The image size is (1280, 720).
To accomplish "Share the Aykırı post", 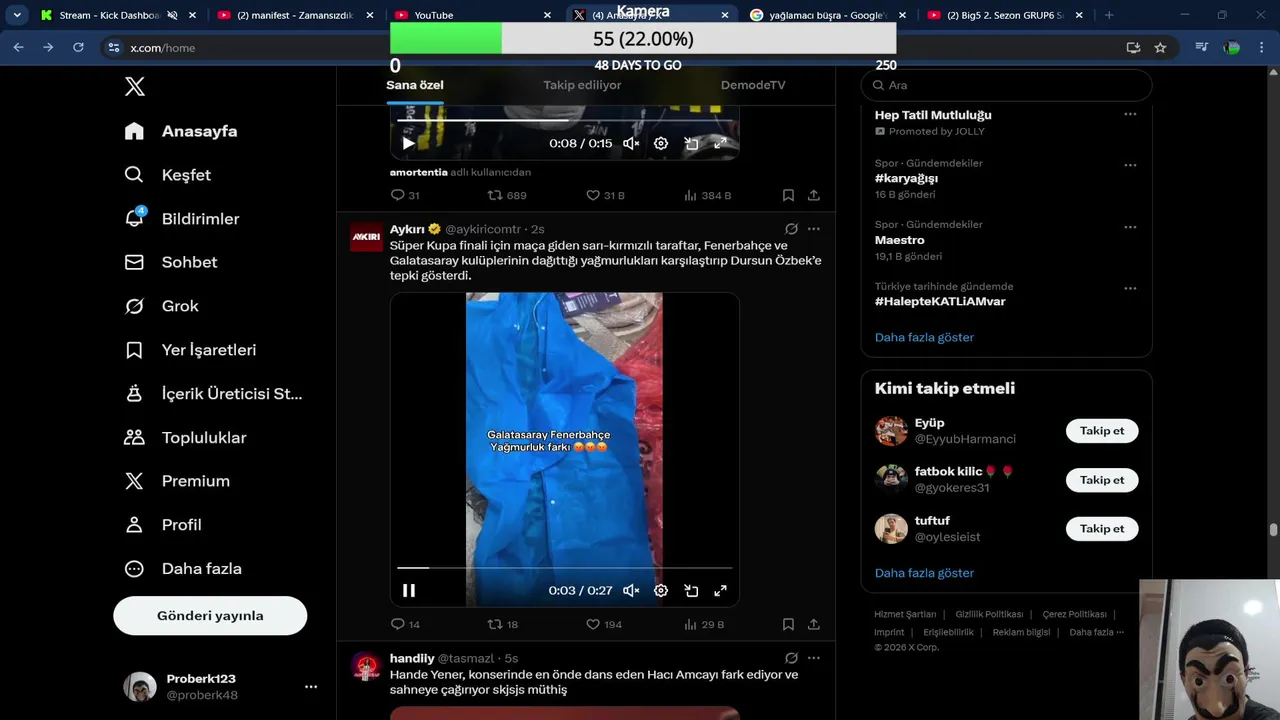I will point(814,624).
